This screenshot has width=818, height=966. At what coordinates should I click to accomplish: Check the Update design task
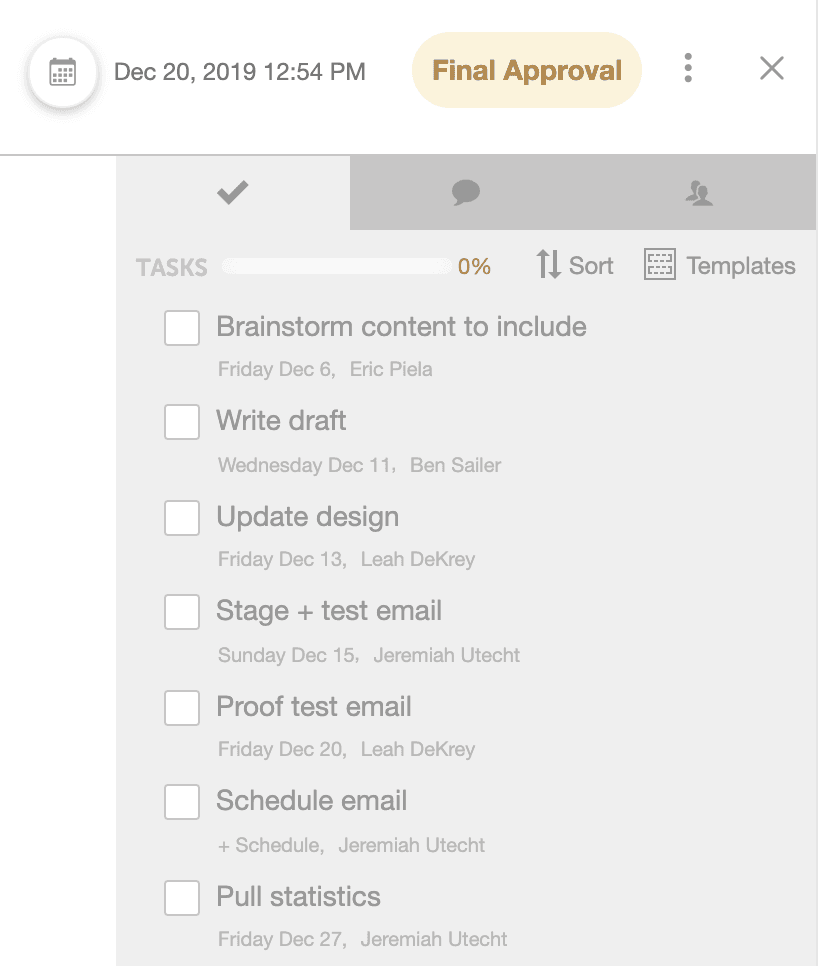[182, 518]
